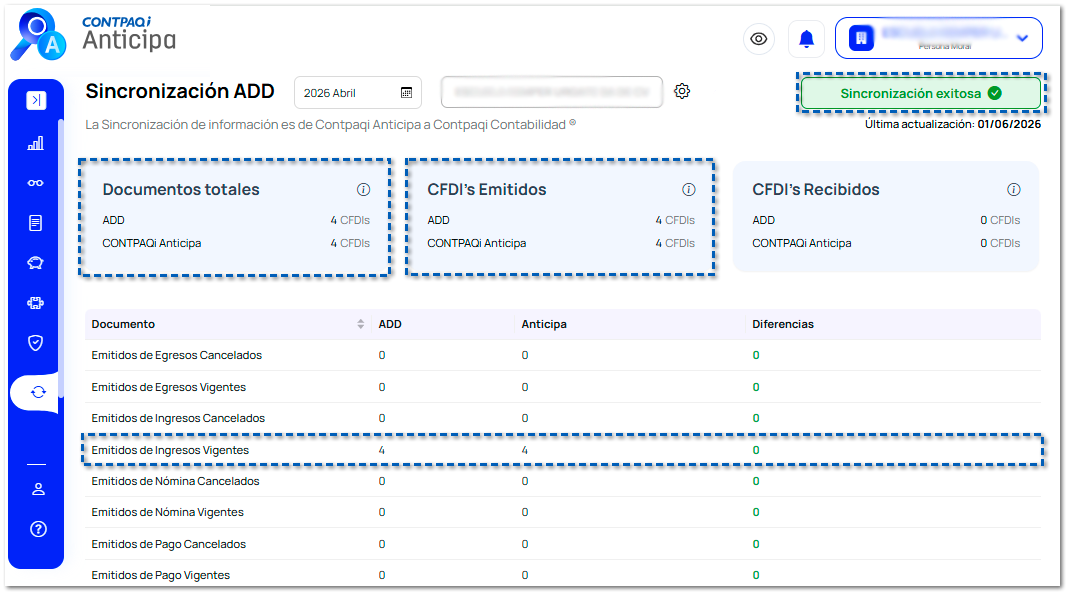Open the 2026 Abril date picker
The image size is (1069, 595).
tap(358, 93)
